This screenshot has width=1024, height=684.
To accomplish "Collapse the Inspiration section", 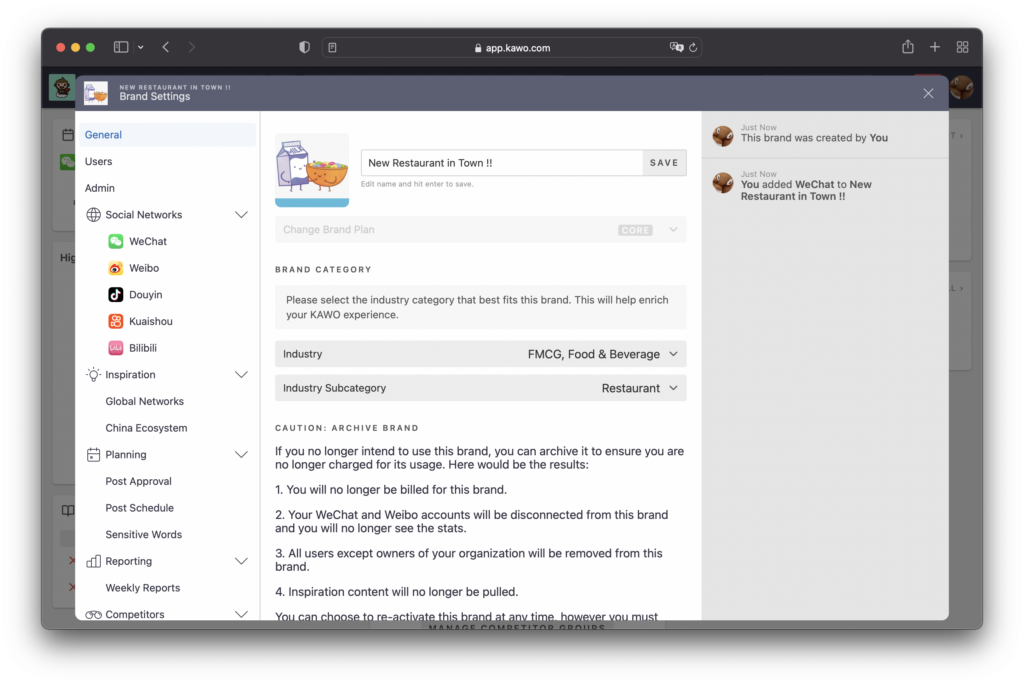I will point(241,374).
